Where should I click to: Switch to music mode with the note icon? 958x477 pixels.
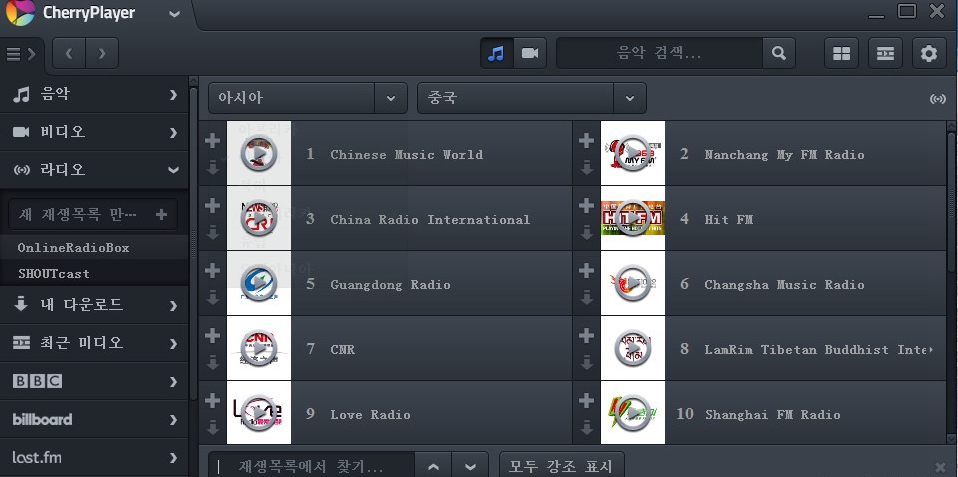(496, 53)
